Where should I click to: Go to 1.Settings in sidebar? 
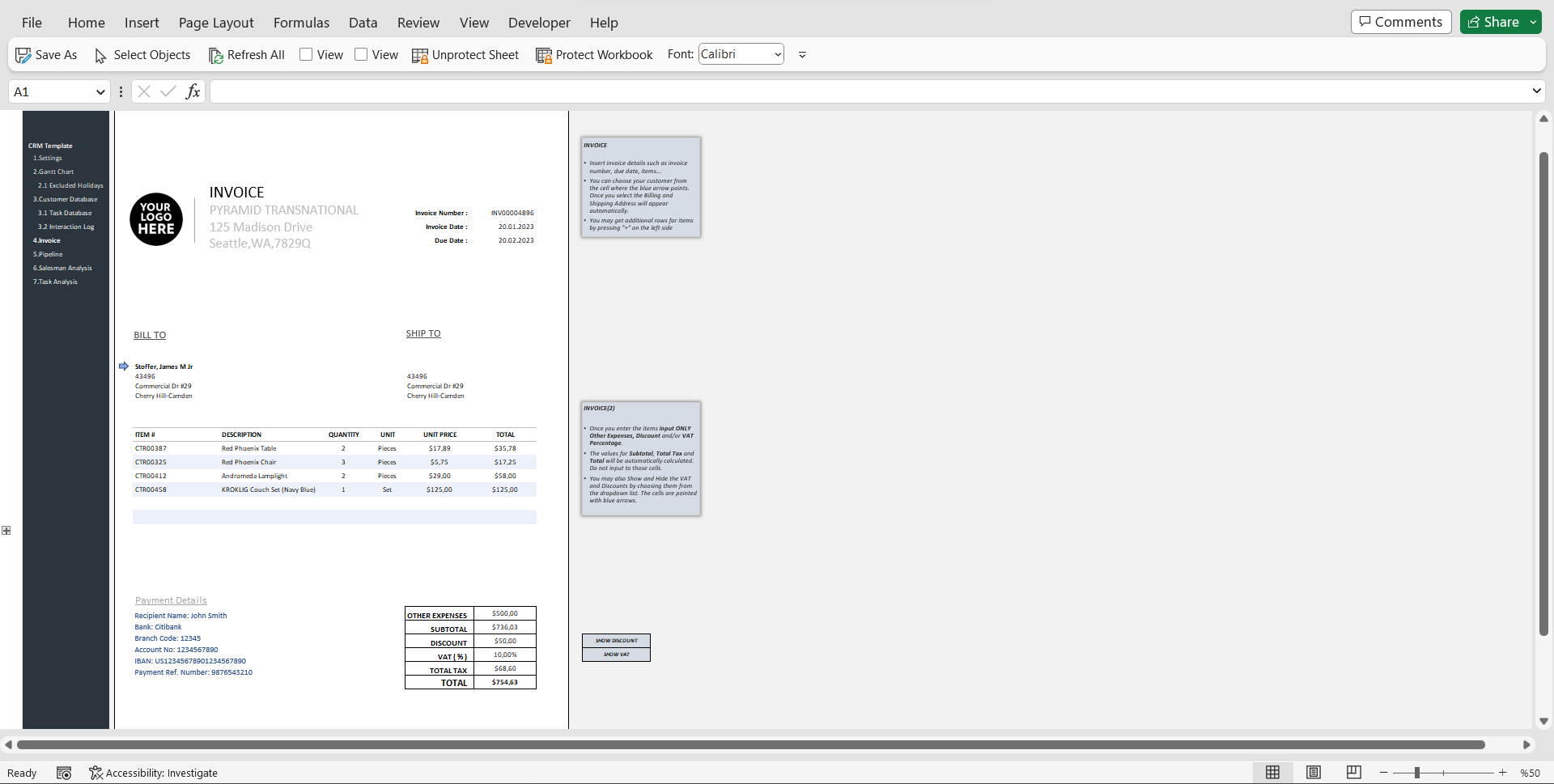point(48,159)
